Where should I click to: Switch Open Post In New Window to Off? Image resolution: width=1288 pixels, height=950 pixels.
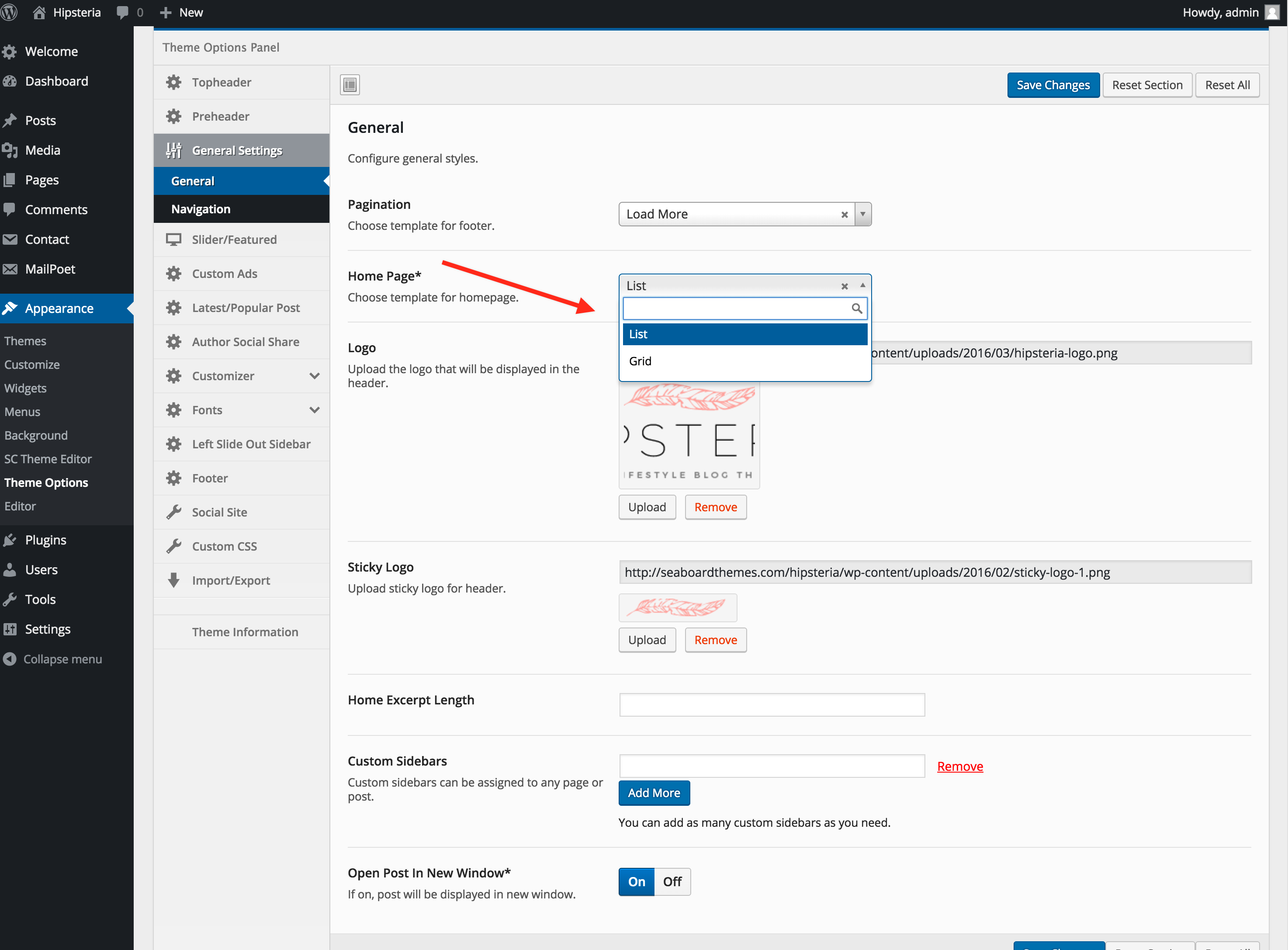pos(672,881)
